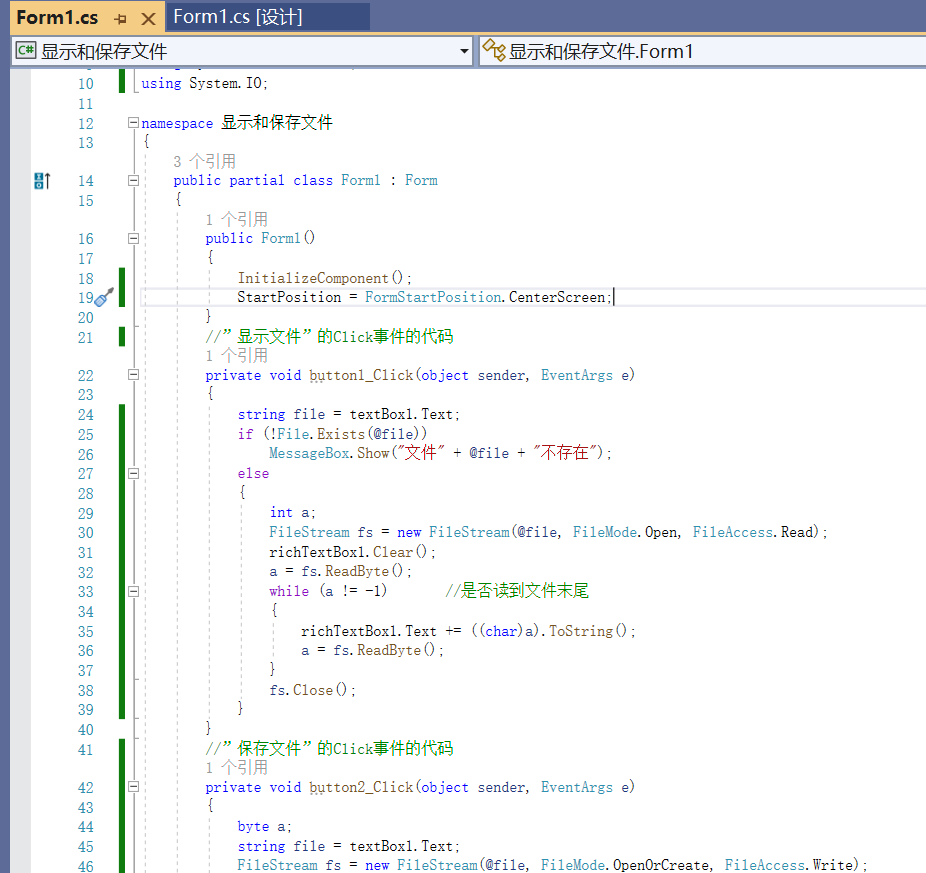Open the screwdriver quick actions icon
This screenshot has height=873, width=926.
coord(103,297)
